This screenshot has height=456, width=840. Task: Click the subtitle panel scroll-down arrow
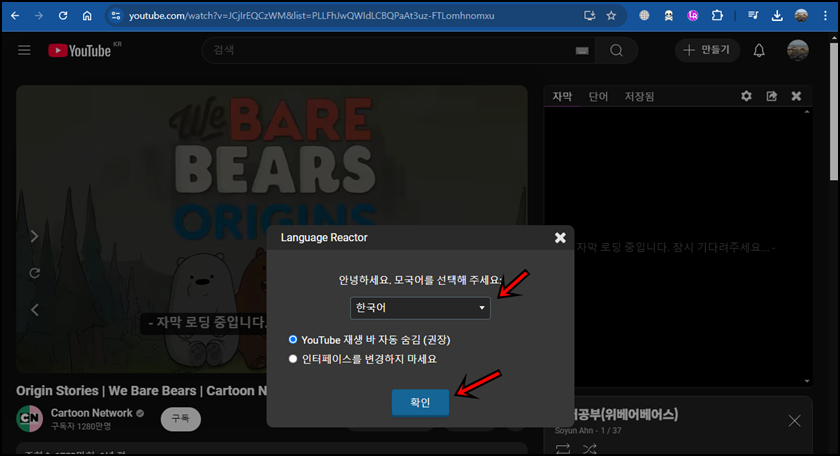pos(807,381)
